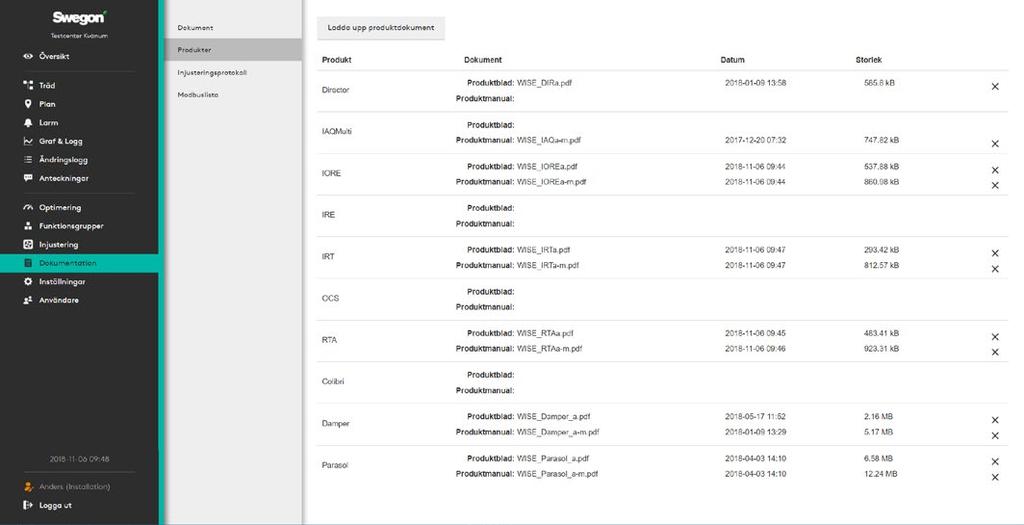Click the Larm bell icon
Screen dimensions: 1024x525
[x=28, y=123]
